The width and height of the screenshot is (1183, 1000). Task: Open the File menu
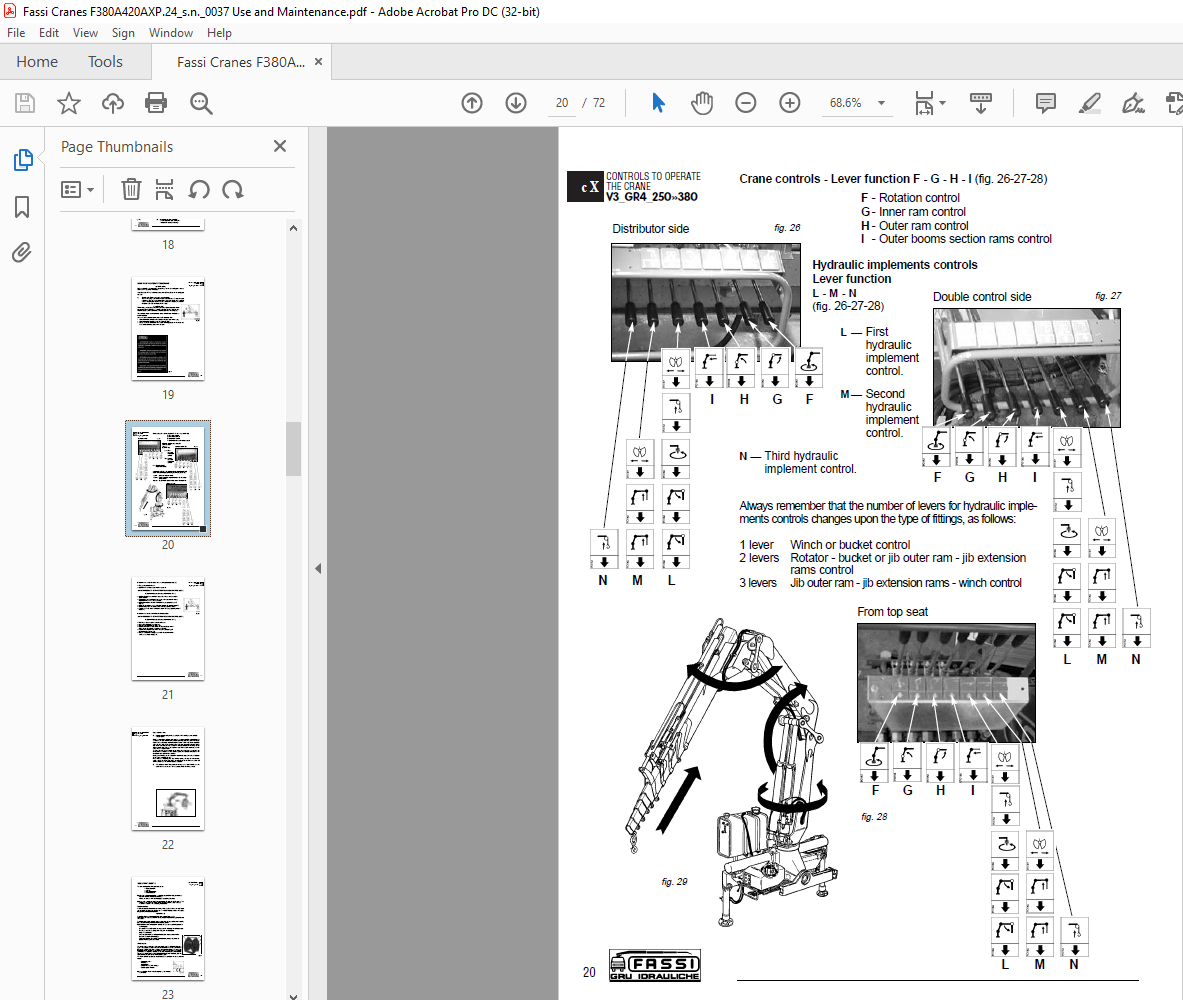coord(16,32)
